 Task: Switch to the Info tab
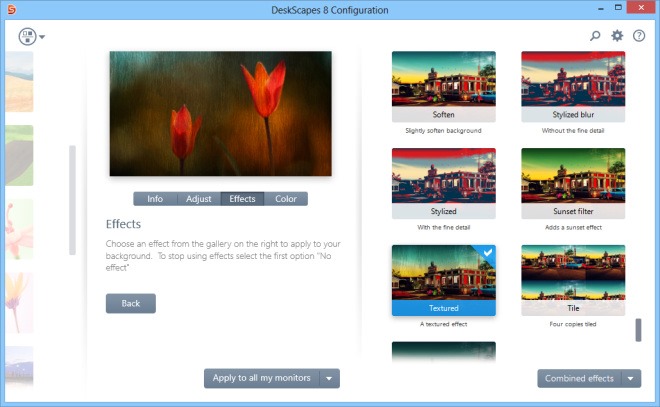[155, 199]
